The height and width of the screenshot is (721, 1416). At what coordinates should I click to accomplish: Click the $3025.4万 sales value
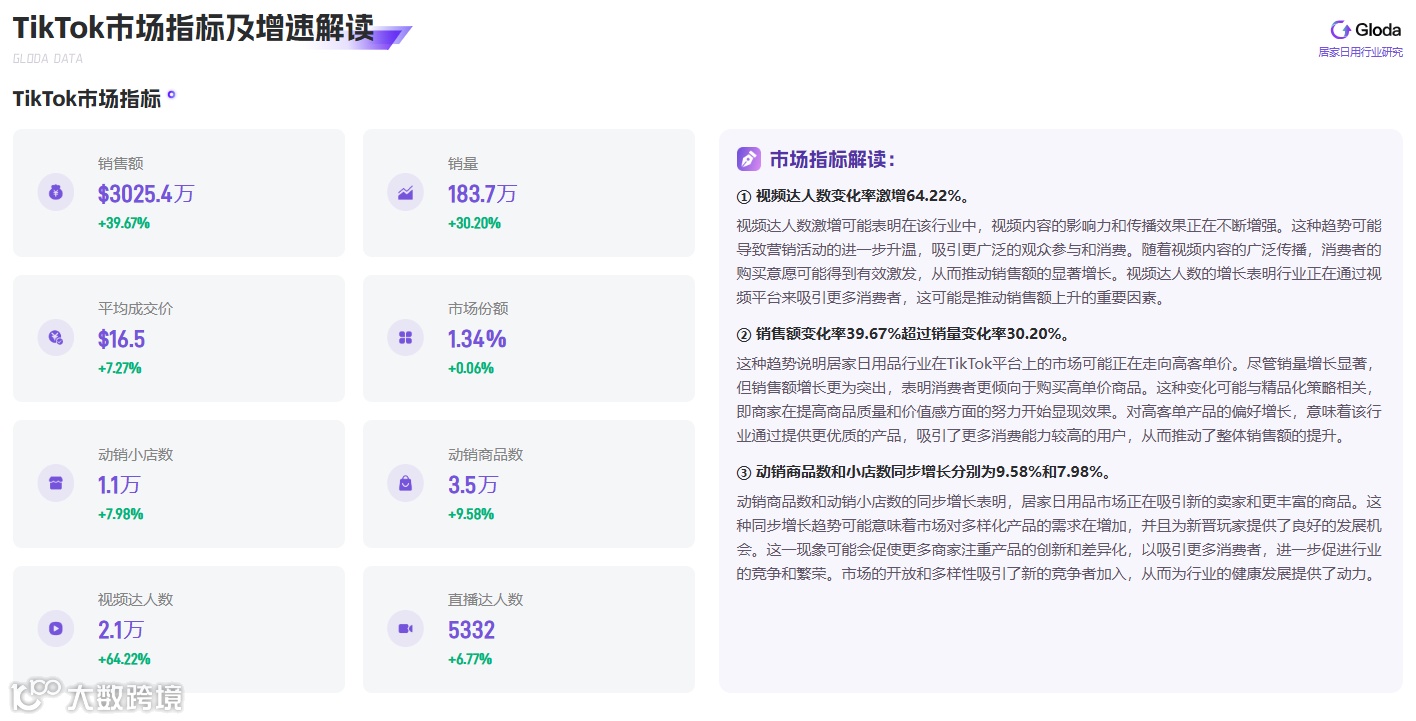[x=146, y=194]
